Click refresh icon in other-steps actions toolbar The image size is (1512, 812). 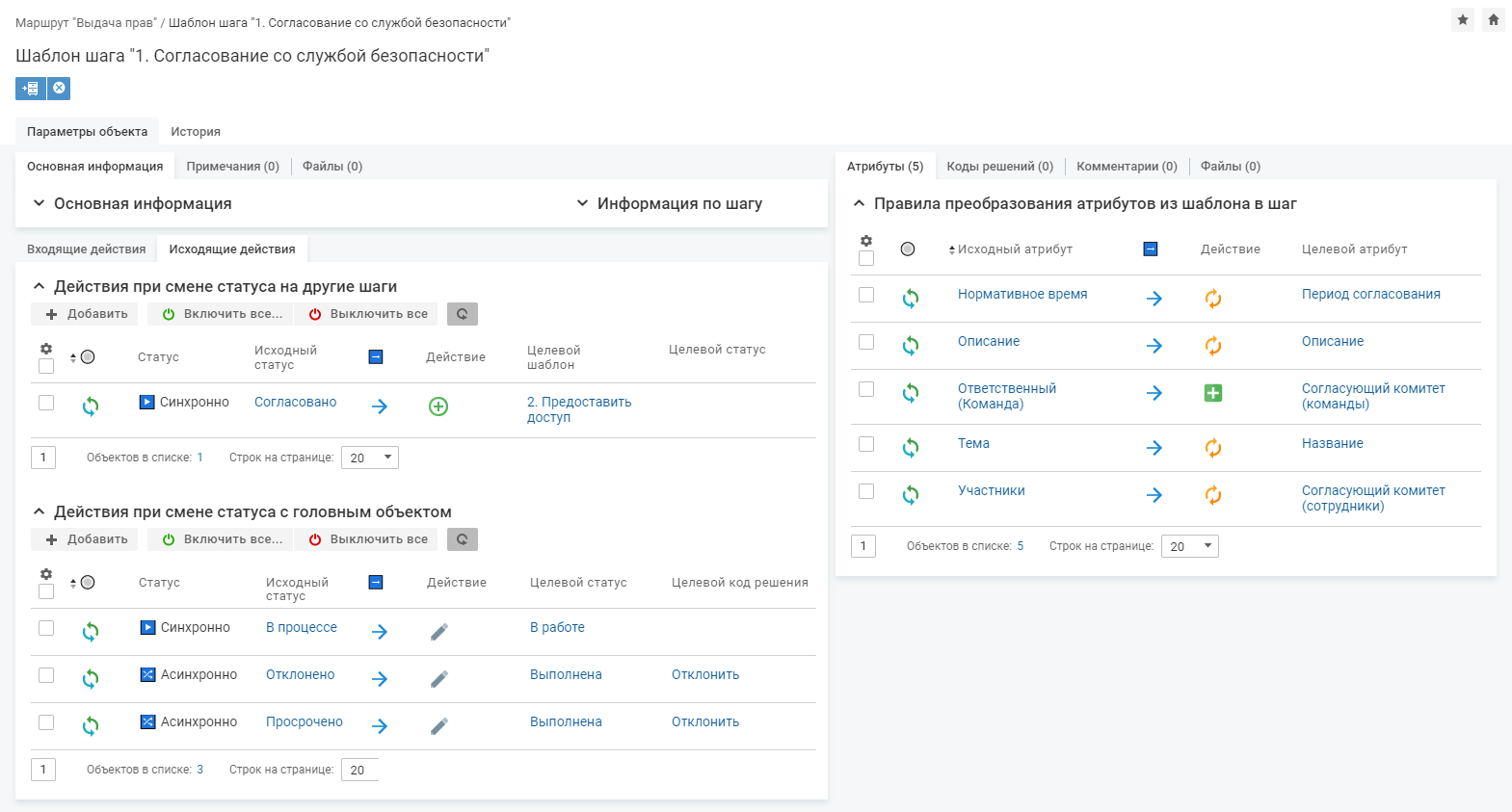tap(463, 314)
